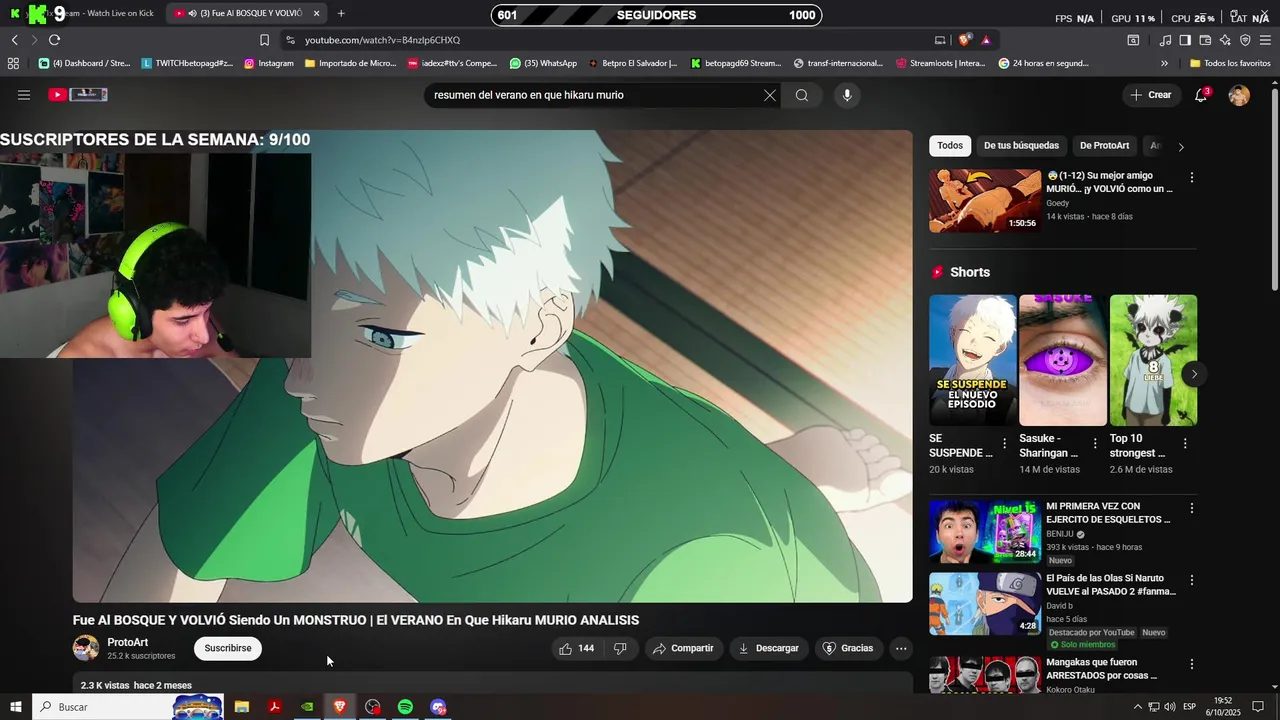This screenshot has width=1280, height=720.
Task: Expand the hidden bookmarks chevron
Action: [1164, 63]
